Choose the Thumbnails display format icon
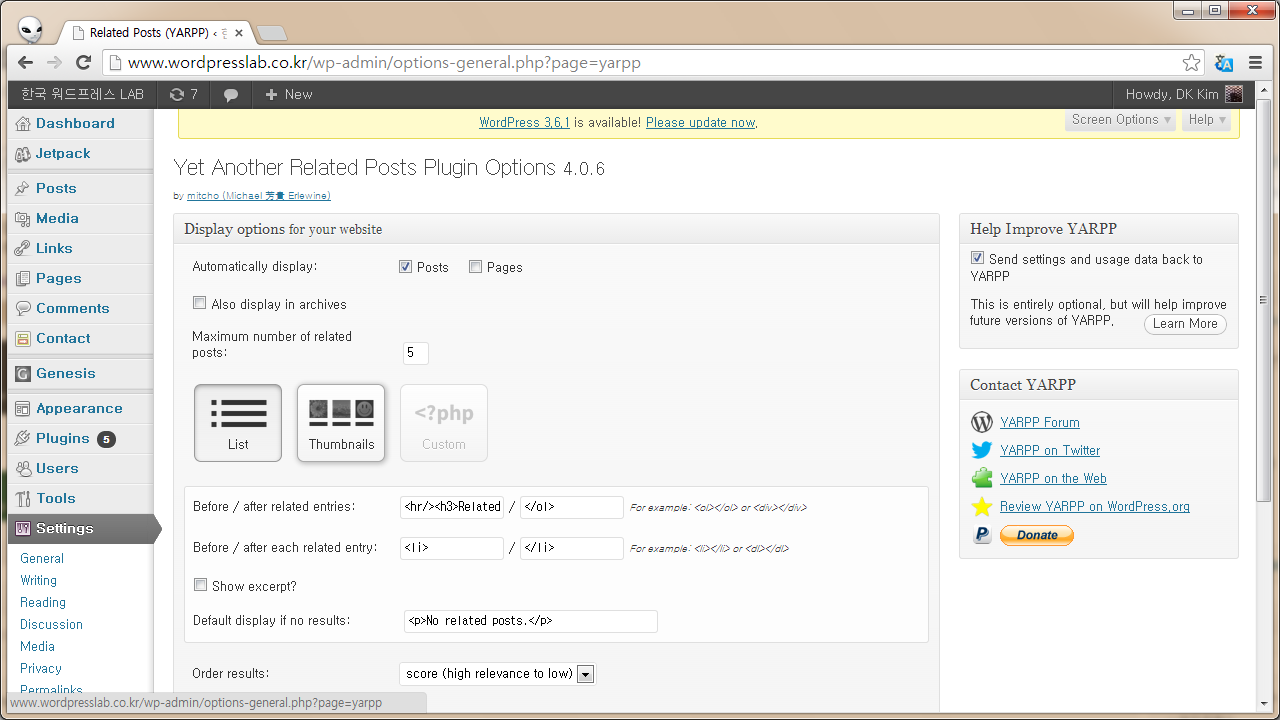Screen dimensions: 1280x720 (341, 423)
